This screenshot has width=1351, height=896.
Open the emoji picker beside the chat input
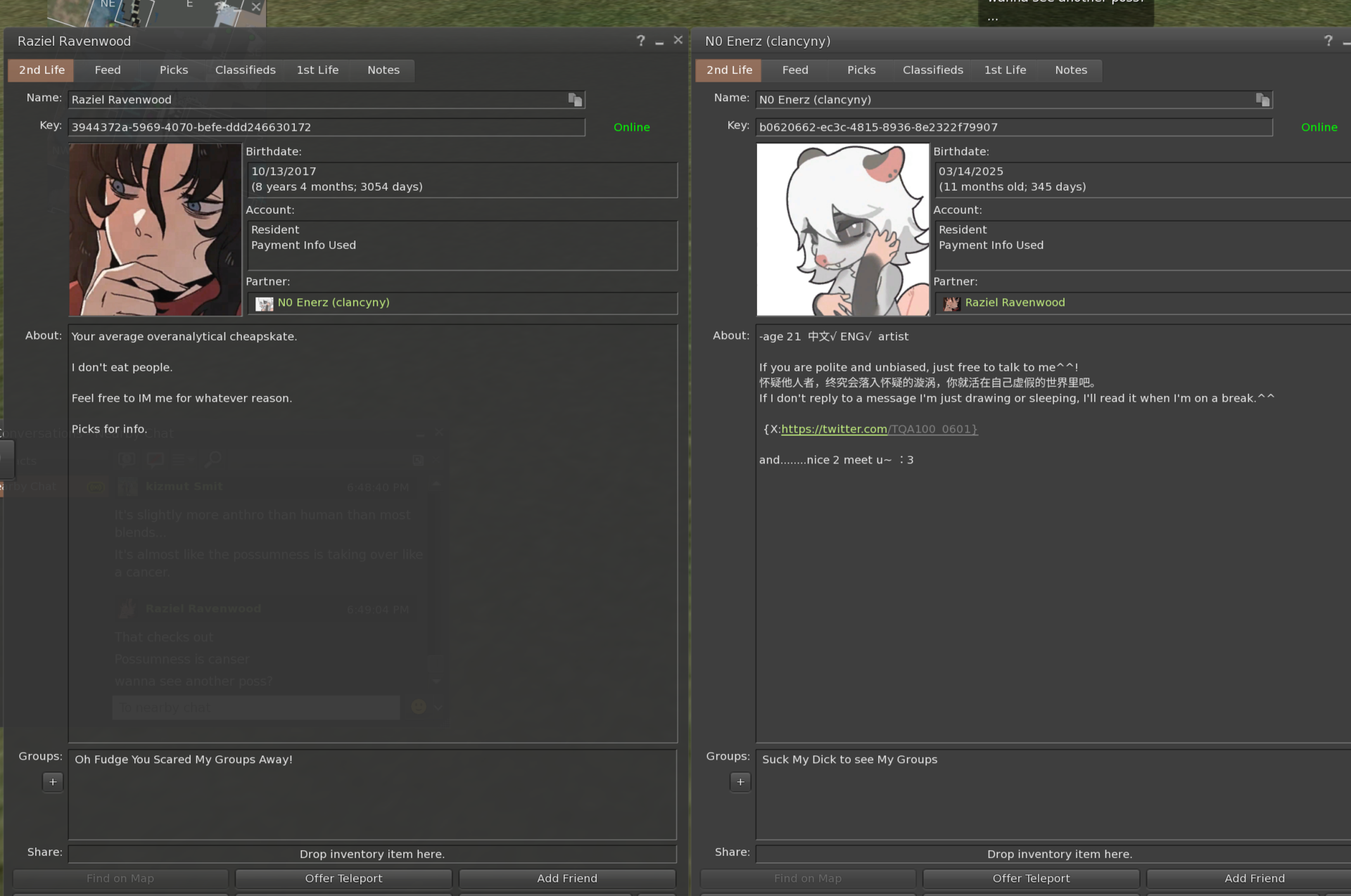click(x=419, y=707)
